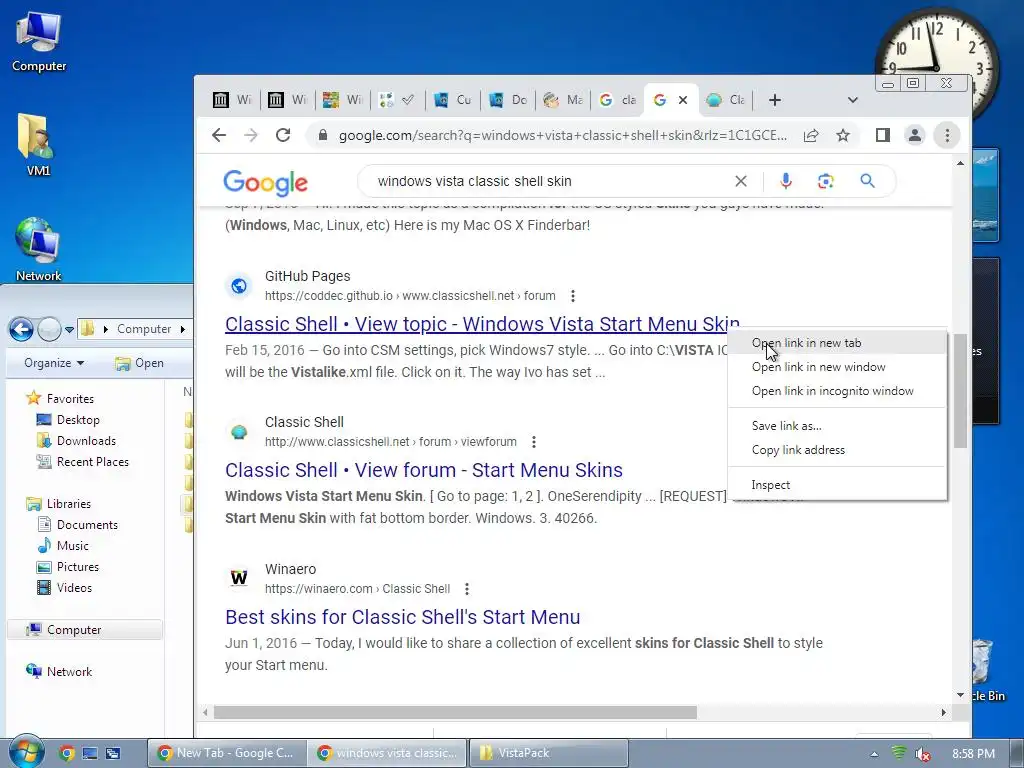Select Recent Places in Explorer sidebar
Viewport: 1024px width, 768px height.
(x=83, y=462)
